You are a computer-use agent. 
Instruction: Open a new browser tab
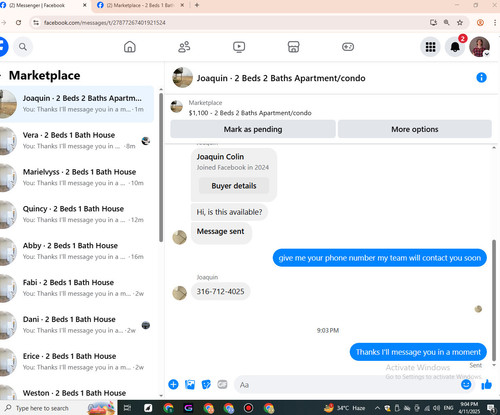pos(197,5)
